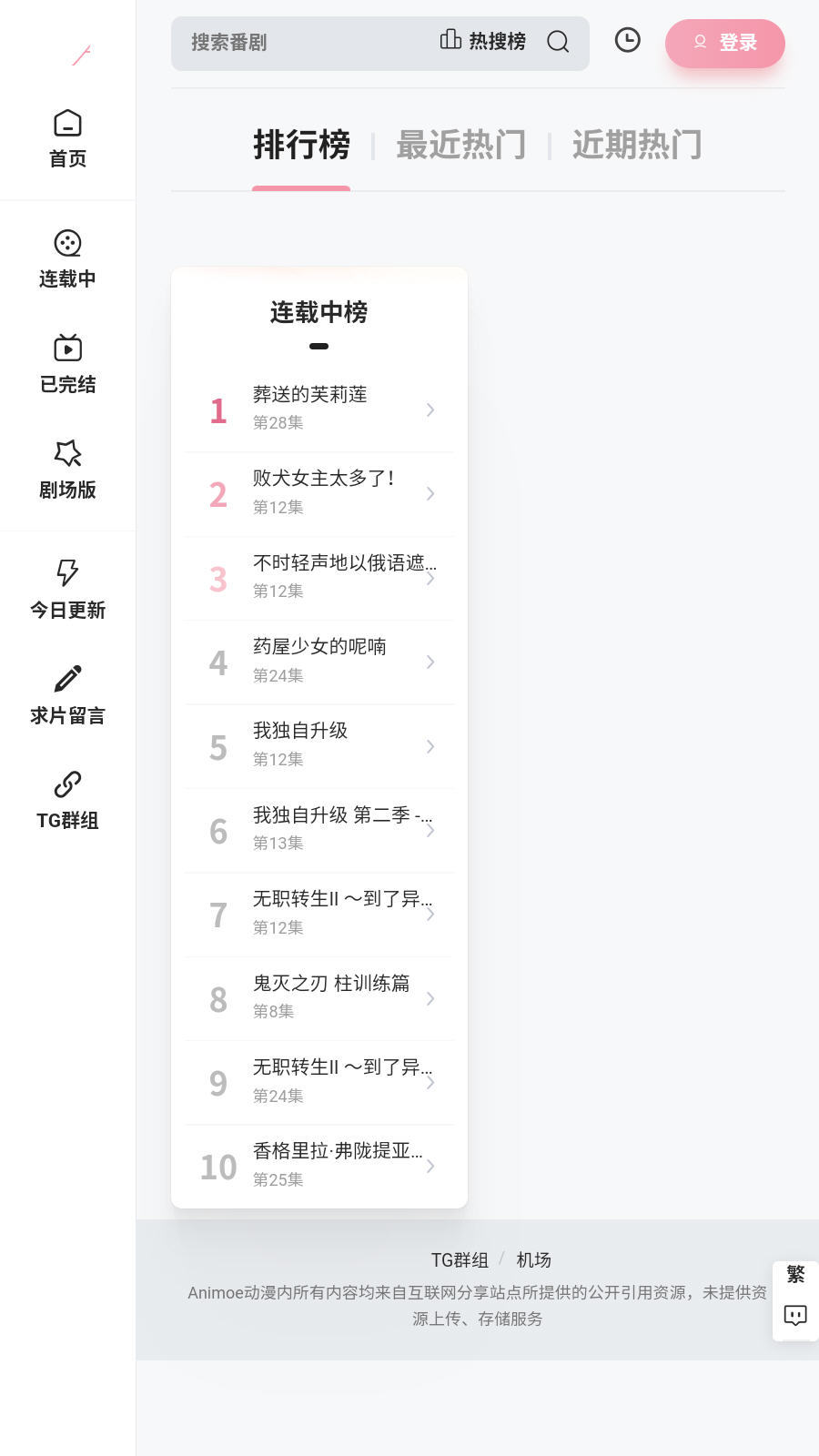Image resolution: width=819 pixels, height=1456 pixels.
Task: Switch to the 最近热门 tab
Action: [x=460, y=145]
